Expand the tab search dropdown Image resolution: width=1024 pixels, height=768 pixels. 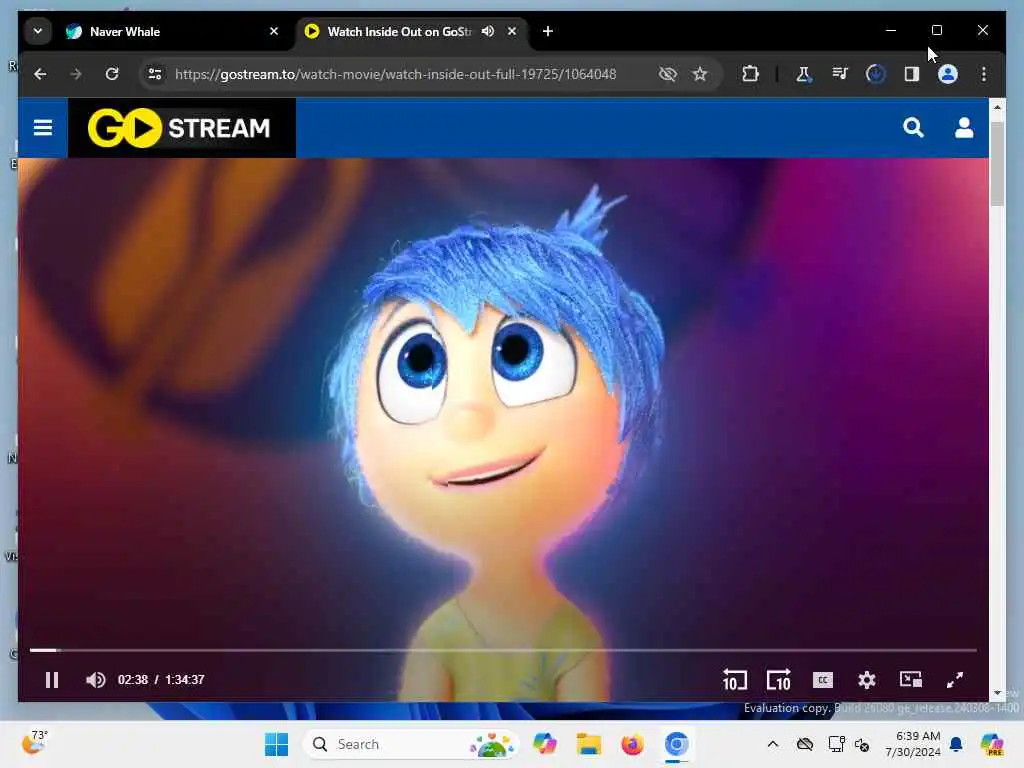coord(38,31)
